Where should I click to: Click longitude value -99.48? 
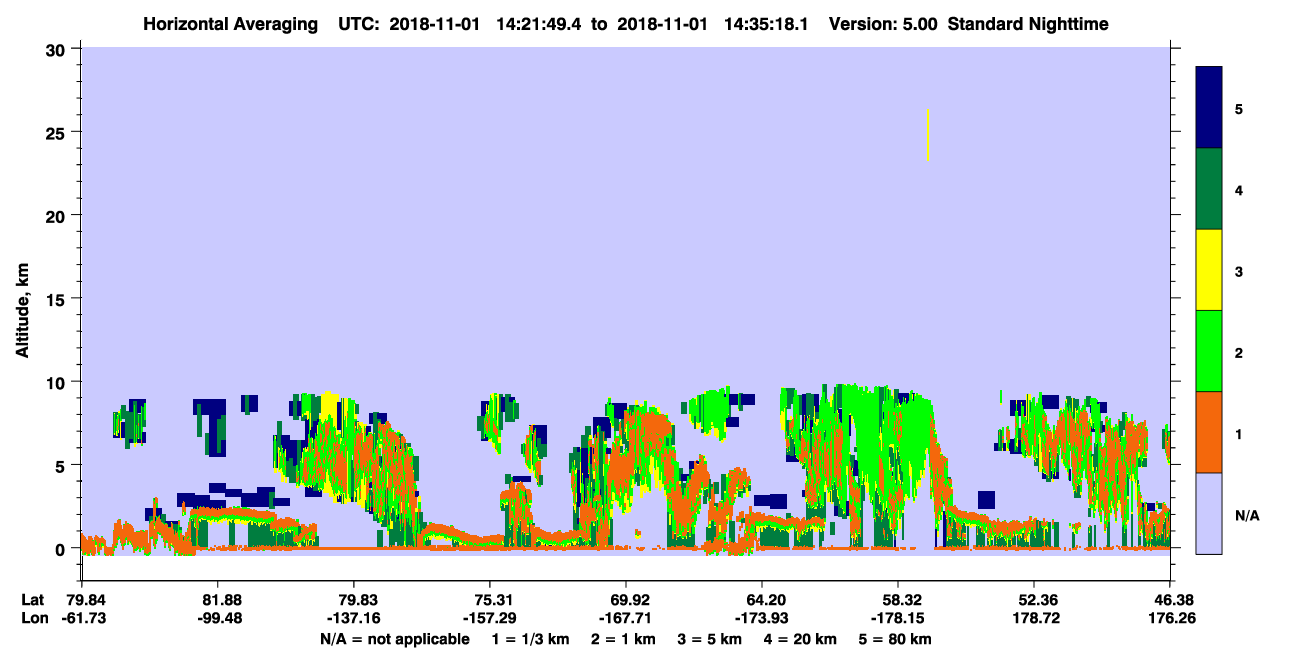[218, 617]
